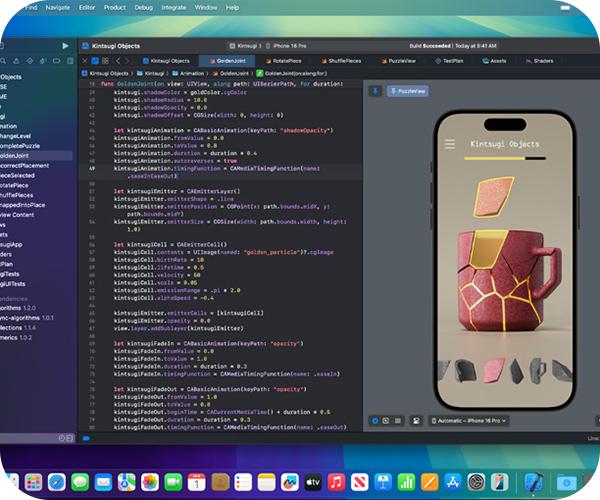Image resolution: width=600 pixels, height=500 pixels.
Task: Click the pin preview icon in canvas
Action: point(375,90)
